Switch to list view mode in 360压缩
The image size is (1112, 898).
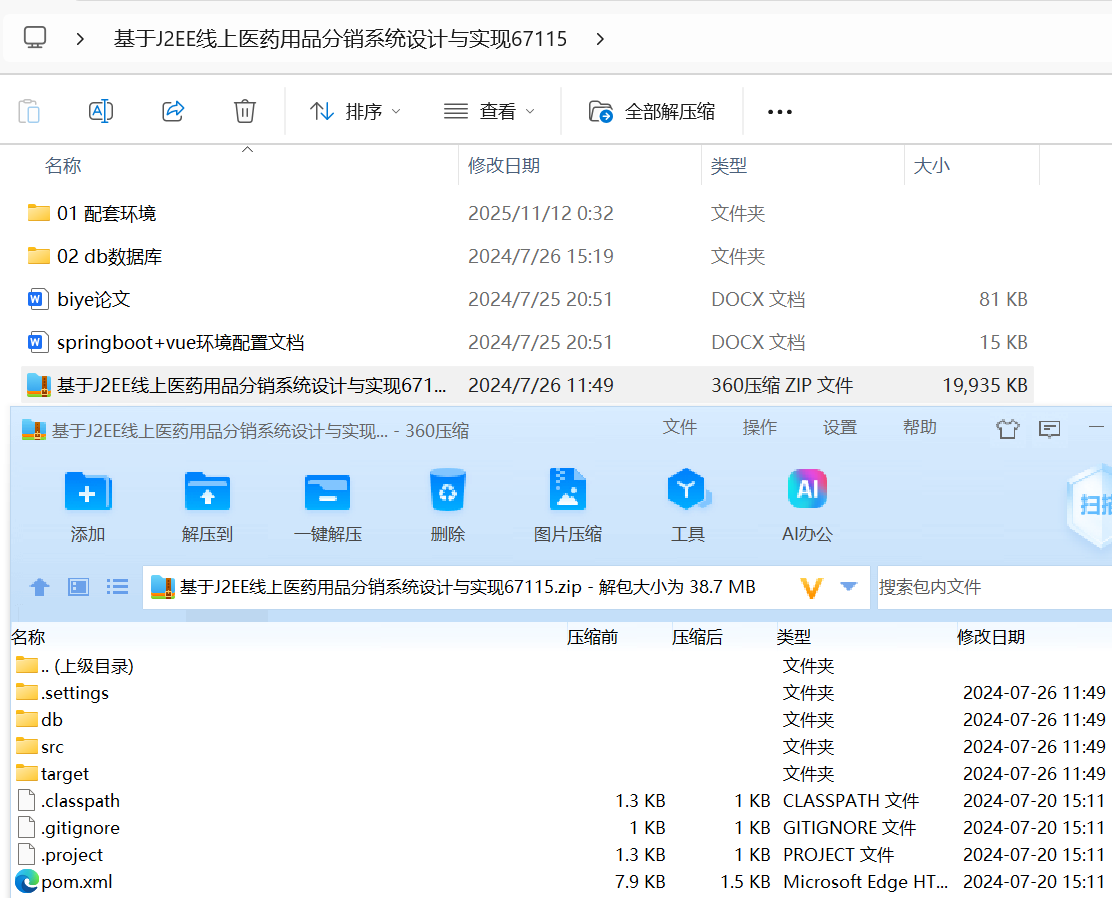[x=117, y=586]
